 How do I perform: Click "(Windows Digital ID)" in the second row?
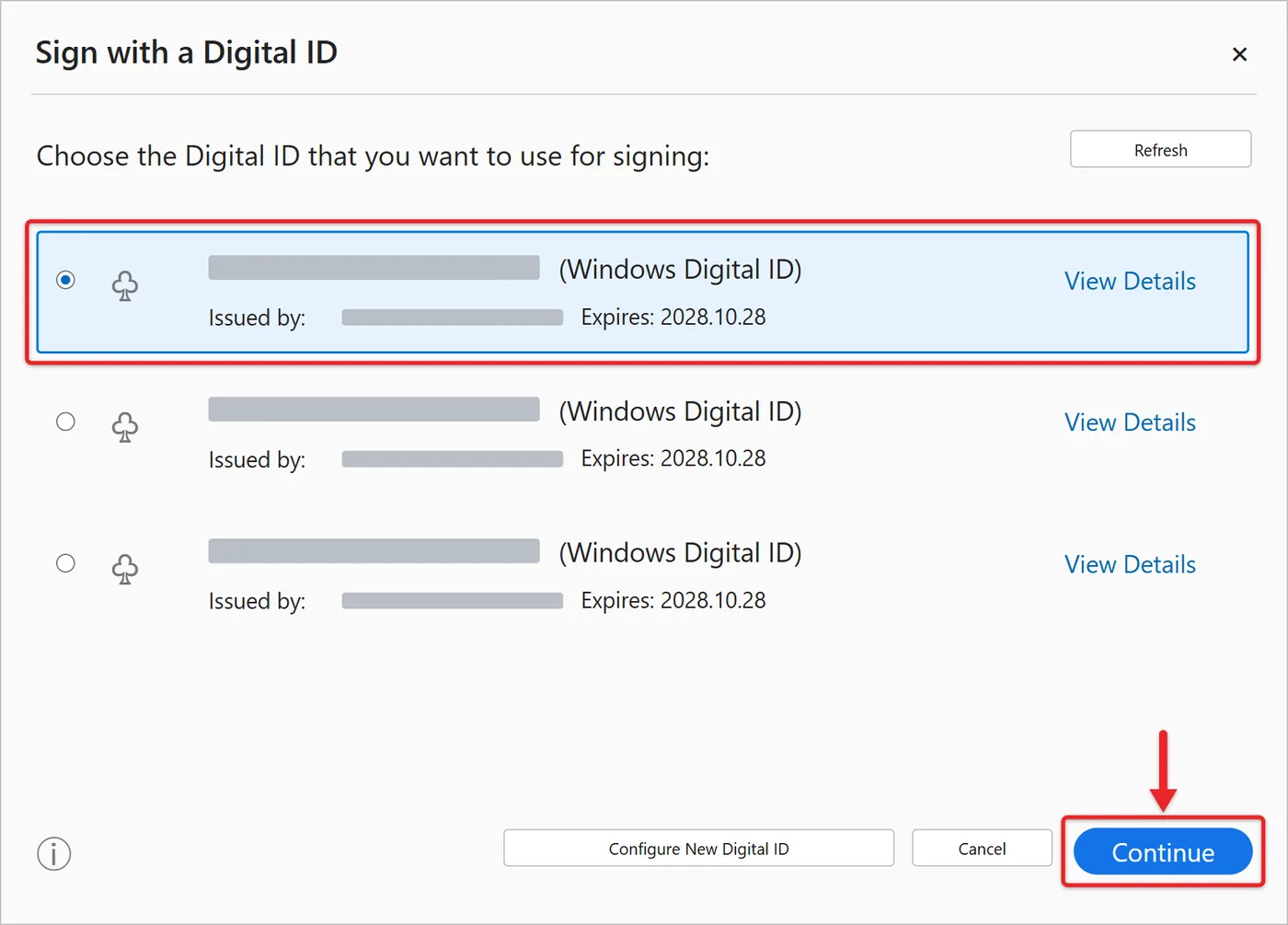(681, 411)
